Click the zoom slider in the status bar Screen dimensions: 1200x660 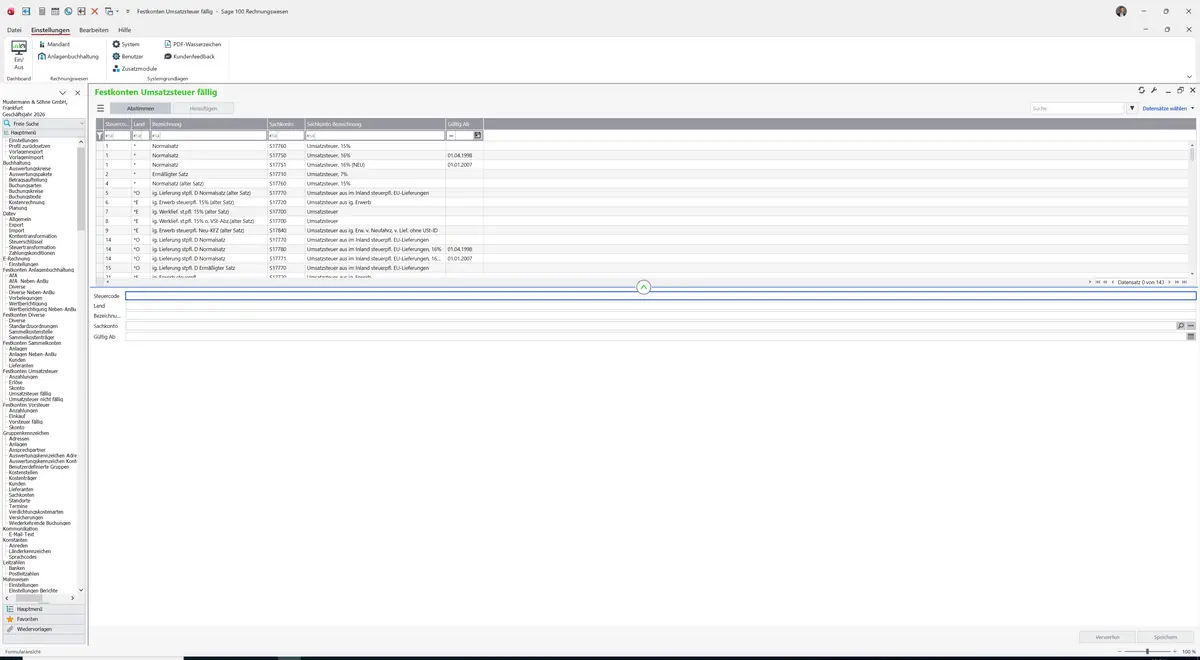tap(1146, 651)
